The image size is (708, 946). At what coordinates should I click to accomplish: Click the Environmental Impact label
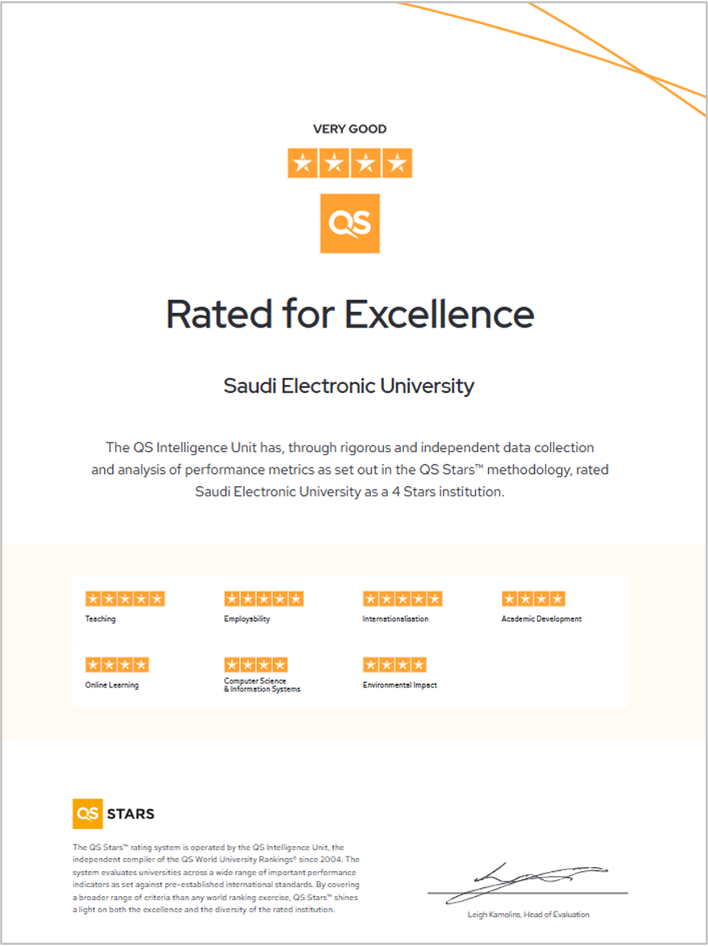(399, 685)
